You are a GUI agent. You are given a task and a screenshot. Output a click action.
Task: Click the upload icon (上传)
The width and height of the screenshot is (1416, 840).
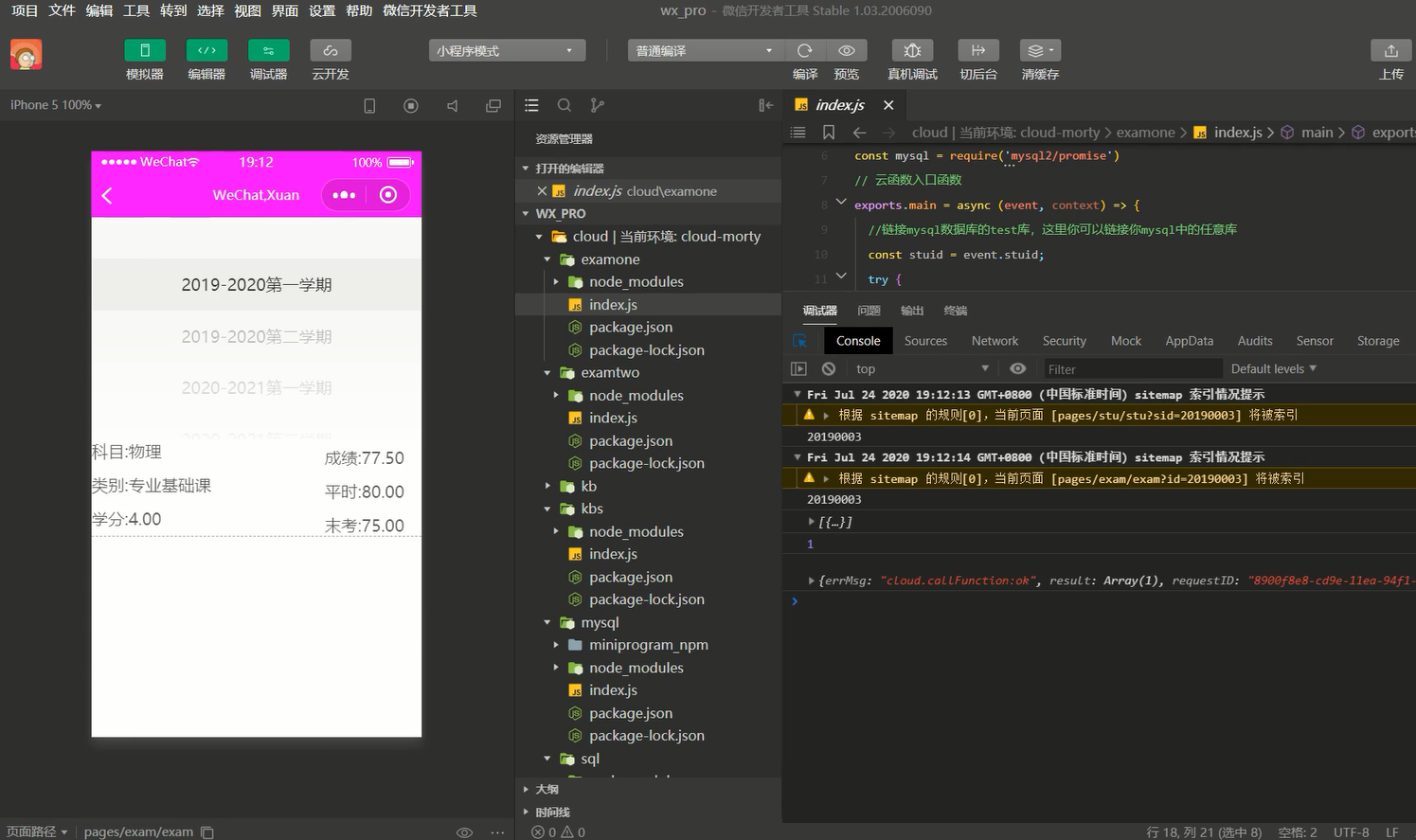coord(1390,50)
